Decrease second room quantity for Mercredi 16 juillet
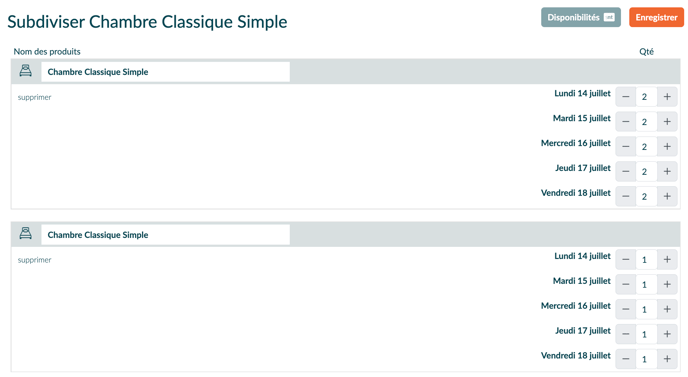The height and width of the screenshot is (377, 688). point(626,309)
